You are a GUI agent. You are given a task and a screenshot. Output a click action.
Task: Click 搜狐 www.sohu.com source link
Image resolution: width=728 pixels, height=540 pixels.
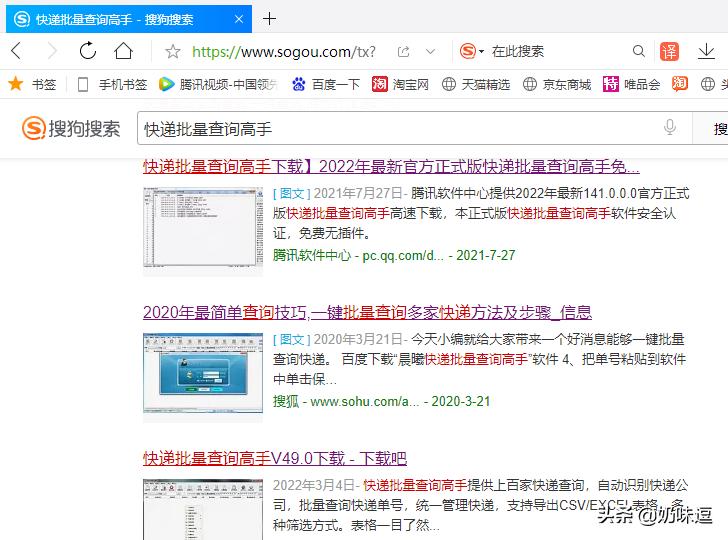pyautogui.click(x=381, y=401)
